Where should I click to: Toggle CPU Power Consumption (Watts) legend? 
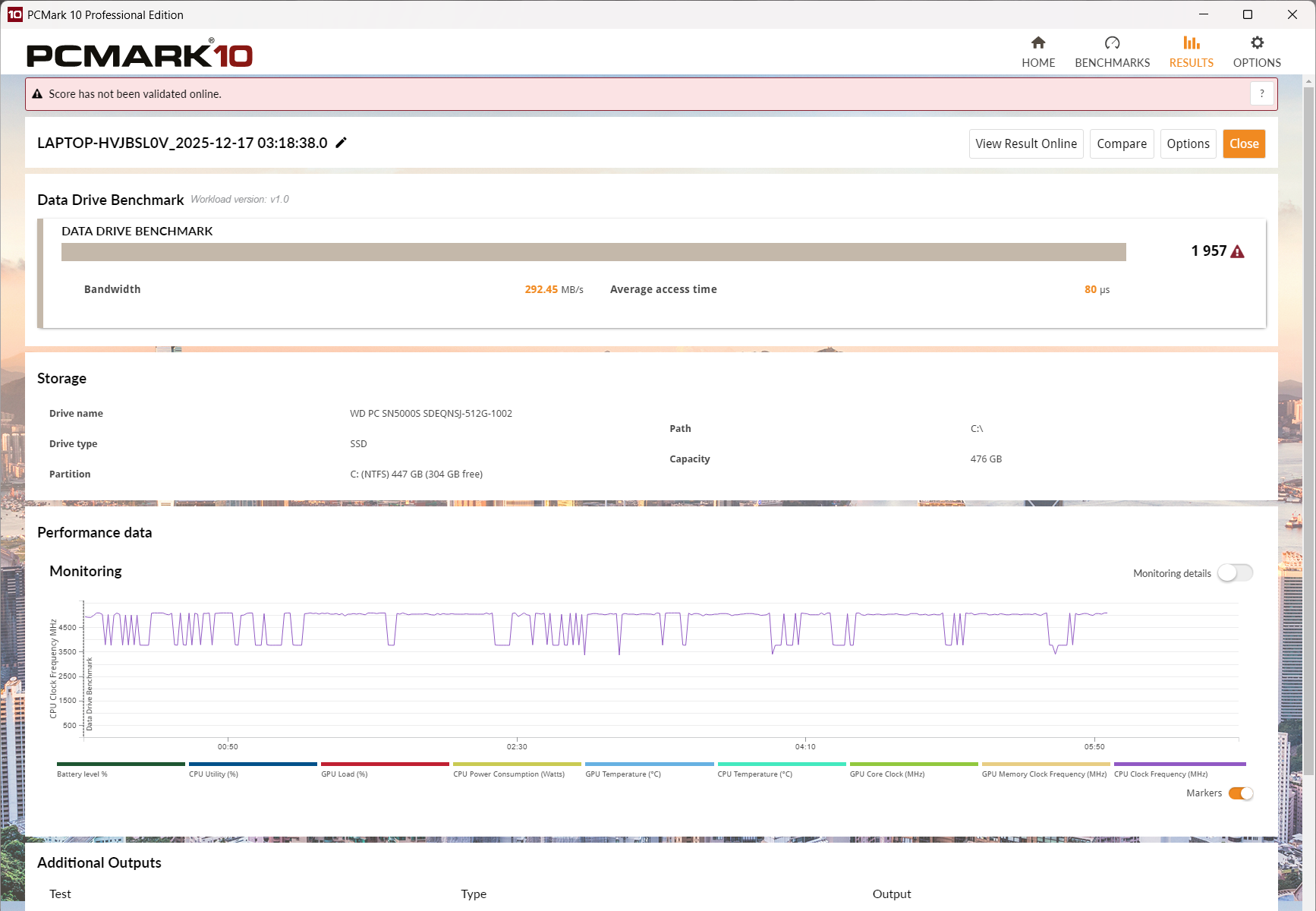click(x=517, y=770)
